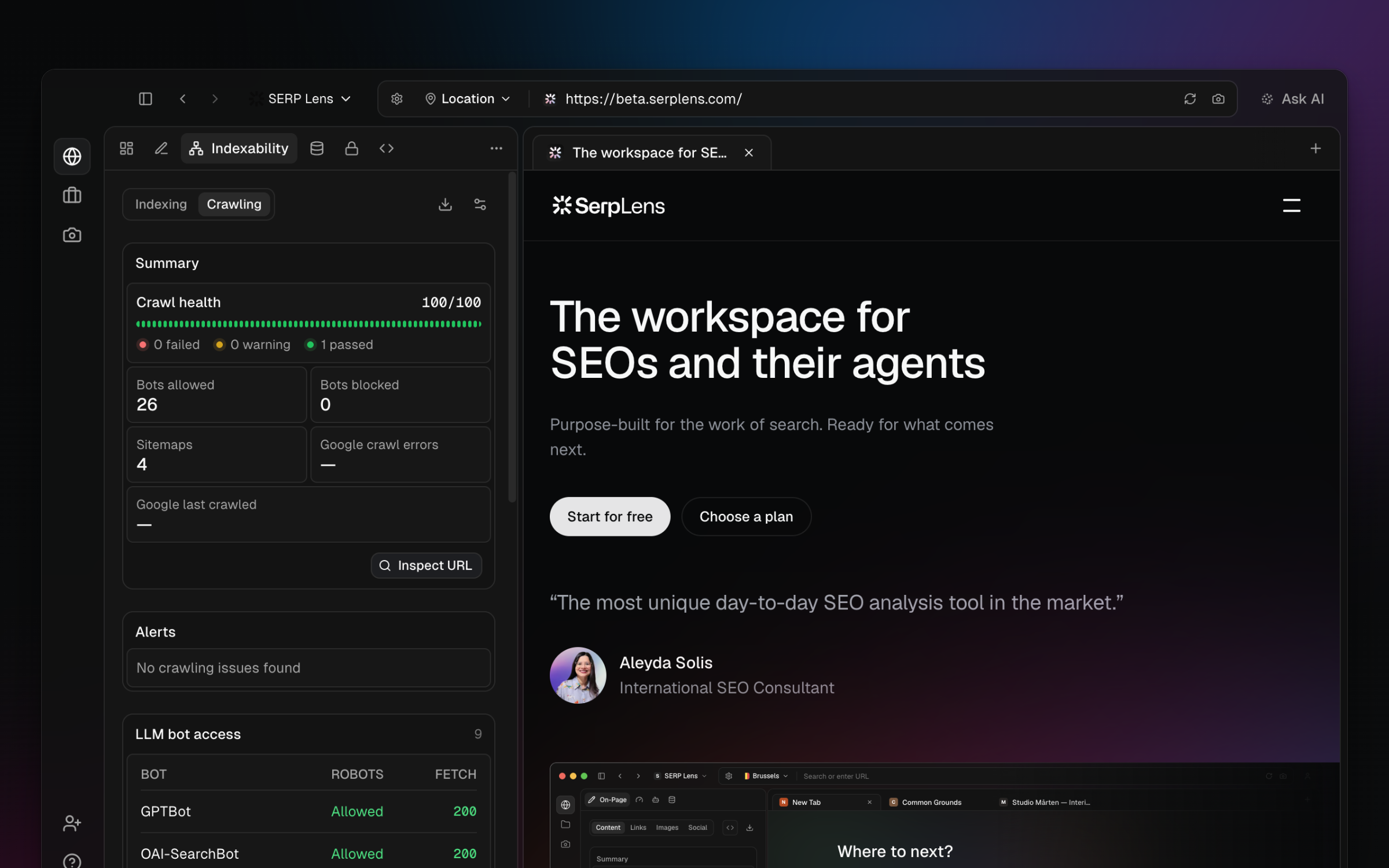Screen dimensions: 1389x868
Task: Click the Bots blocked card
Action: coord(400,395)
